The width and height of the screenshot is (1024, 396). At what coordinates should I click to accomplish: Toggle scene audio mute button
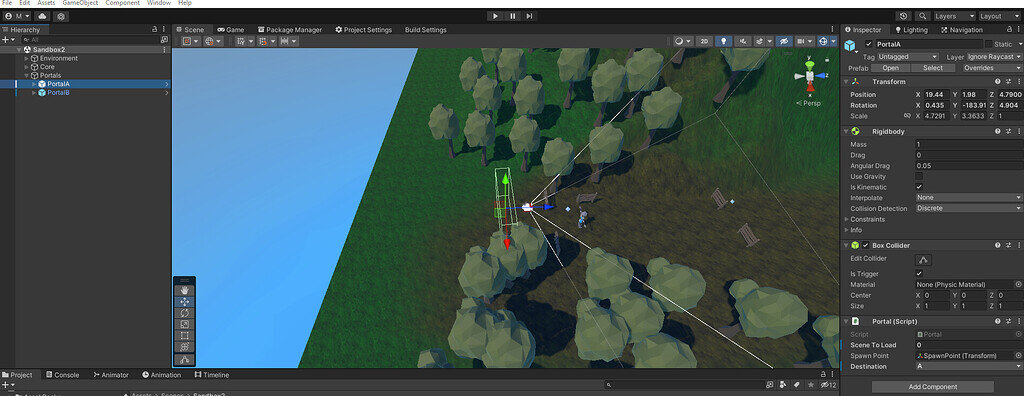click(743, 41)
